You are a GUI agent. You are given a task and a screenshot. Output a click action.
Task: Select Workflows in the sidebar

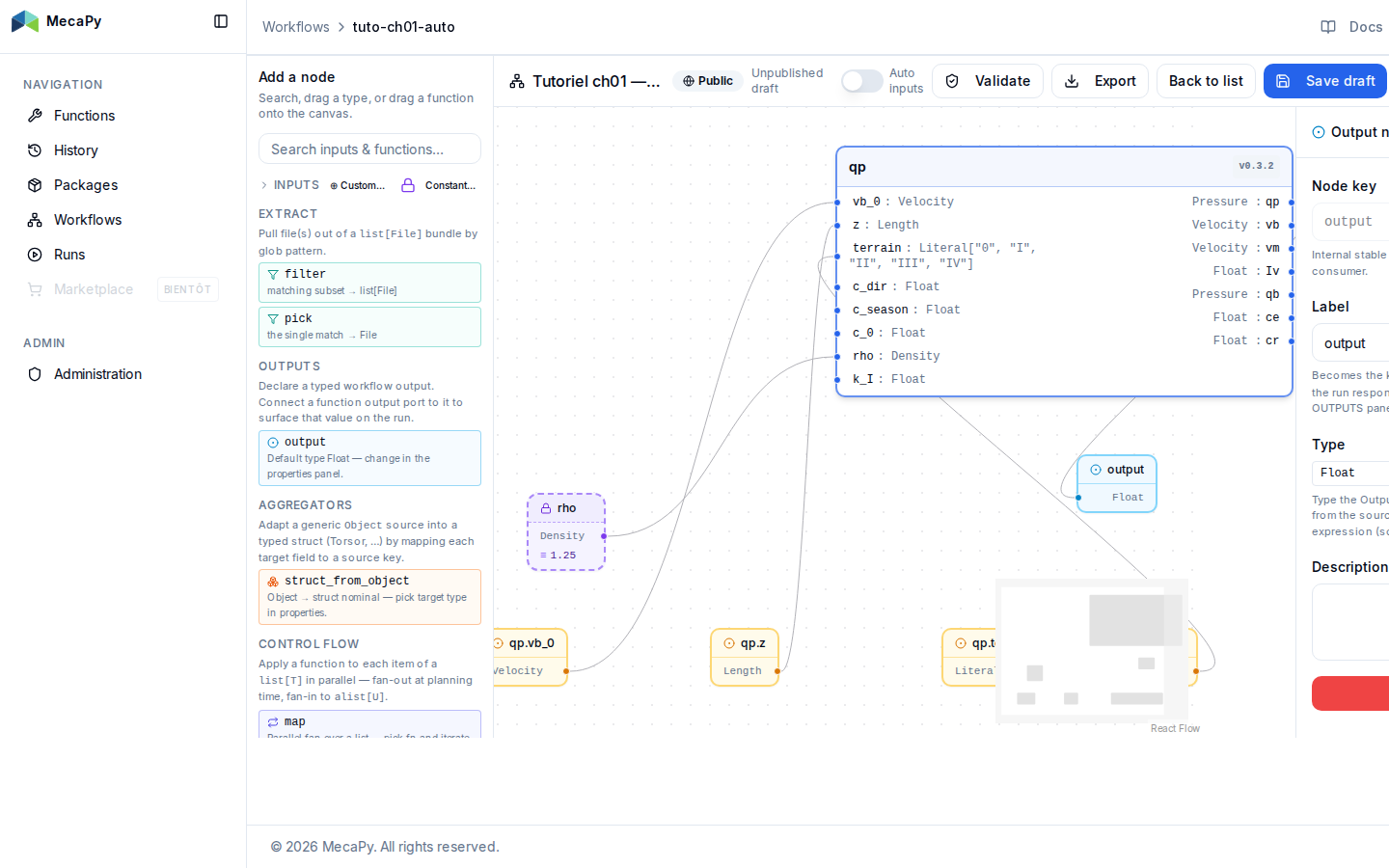pos(123,220)
